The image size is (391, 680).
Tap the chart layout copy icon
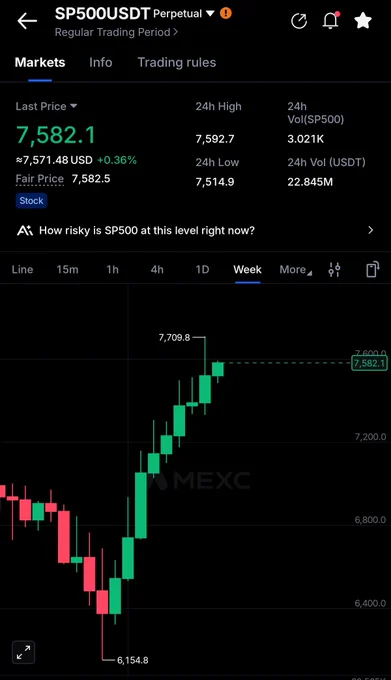[x=372, y=269]
